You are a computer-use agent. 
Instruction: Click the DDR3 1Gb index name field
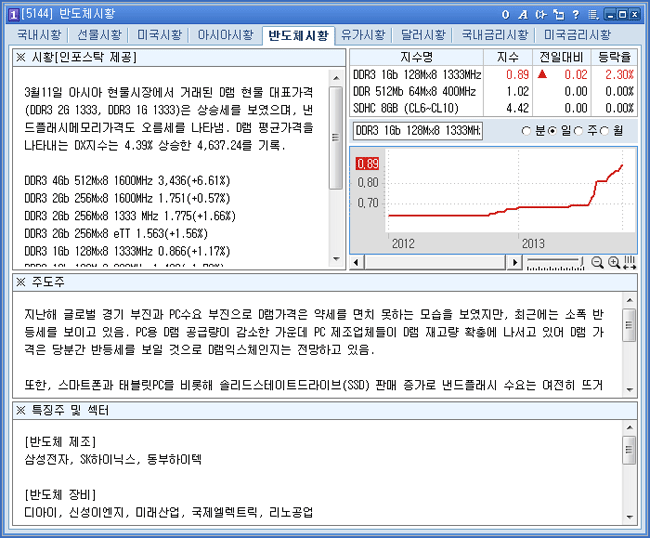point(417,131)
